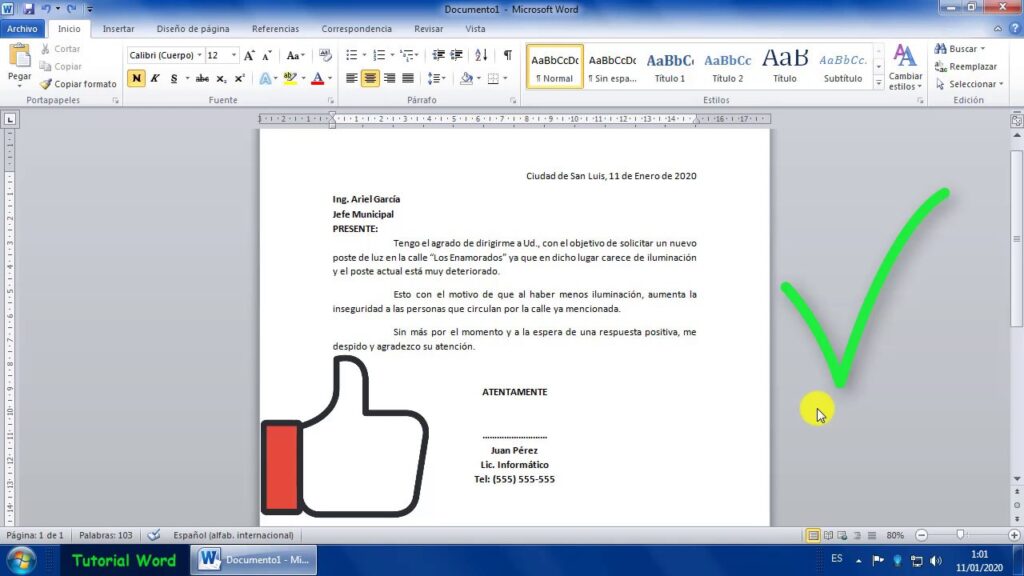This screenshot has height=576, width=1024.
Task: Click the Save icon in quick access toolbar
Action: tap(28, 9)
